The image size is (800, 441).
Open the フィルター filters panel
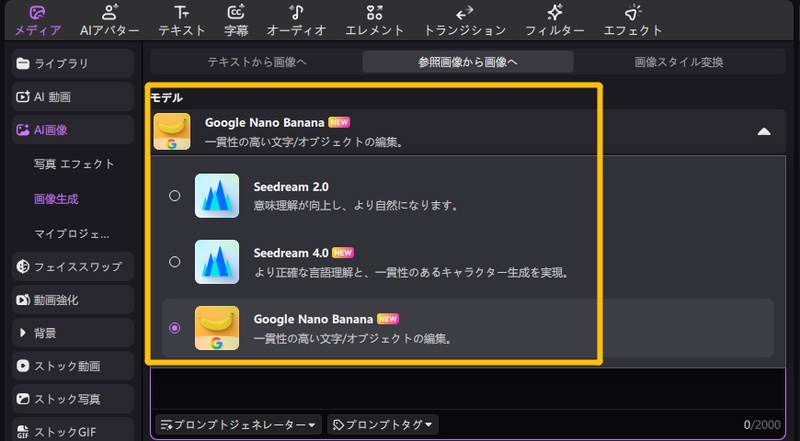[554, 20]
